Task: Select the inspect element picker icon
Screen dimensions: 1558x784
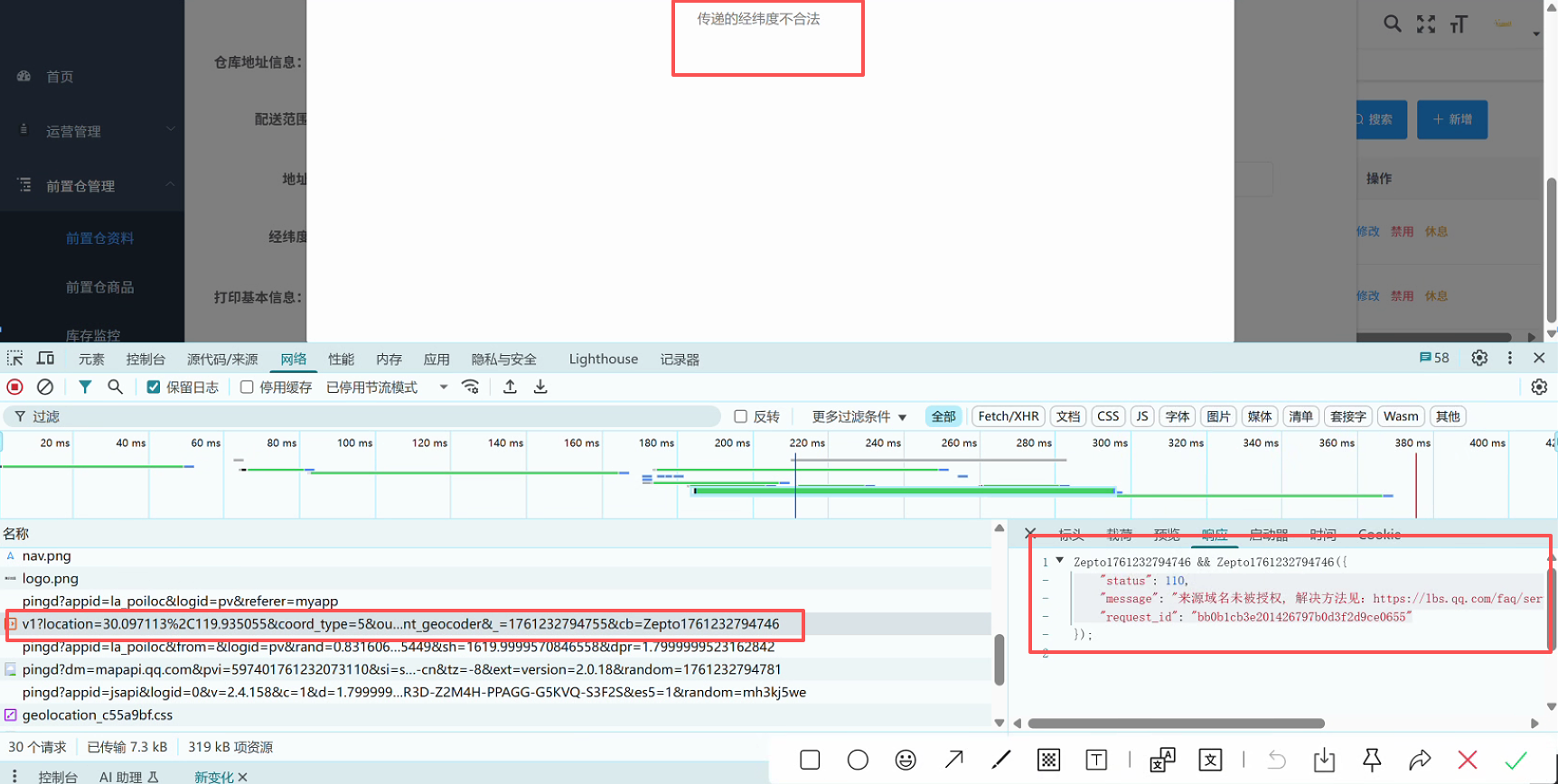Action: pyautogui.click(x=15, y=359)
